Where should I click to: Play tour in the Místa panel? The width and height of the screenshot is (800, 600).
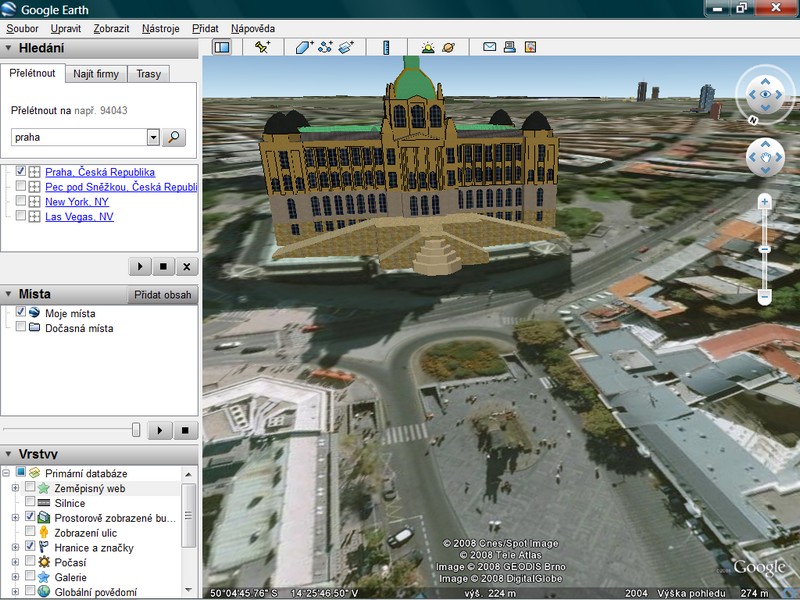pyautogui.click(x=160, y=431)
